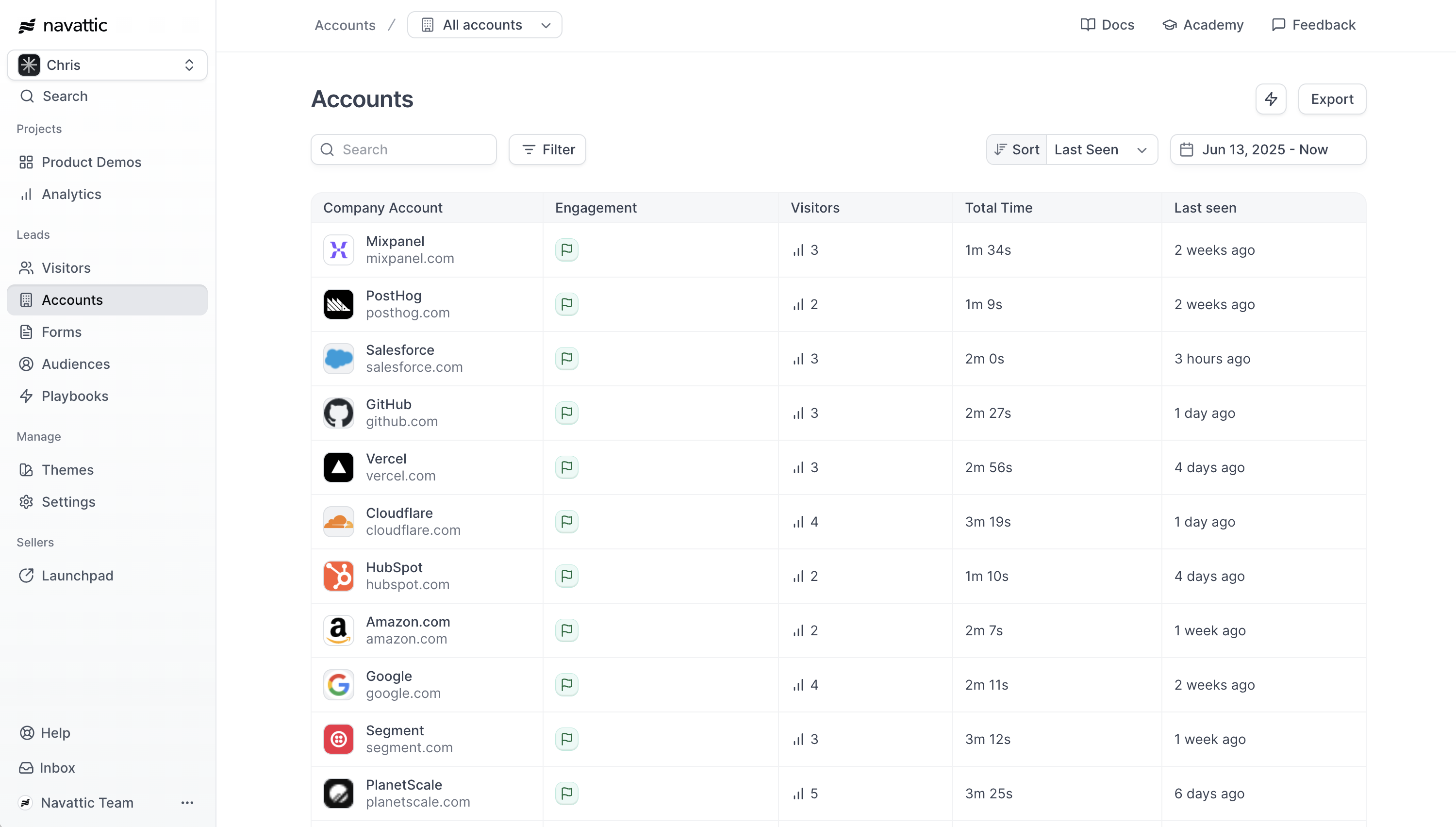Screen dimensions: 1456x827
Task: Click the Cloudflare engagement flag icon
Action: (x=566, y=522)
